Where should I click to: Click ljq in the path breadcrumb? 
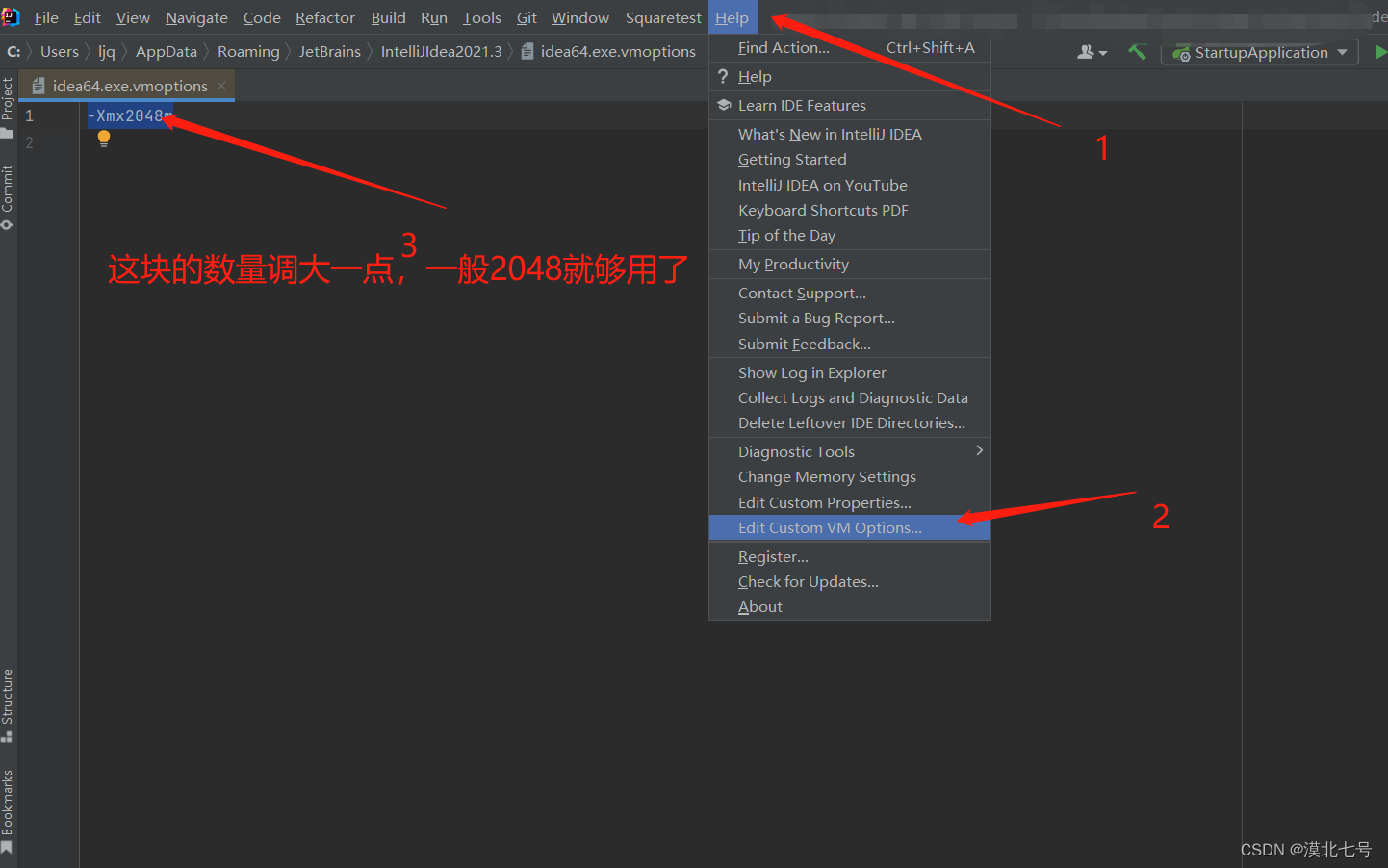click(106, 52)
